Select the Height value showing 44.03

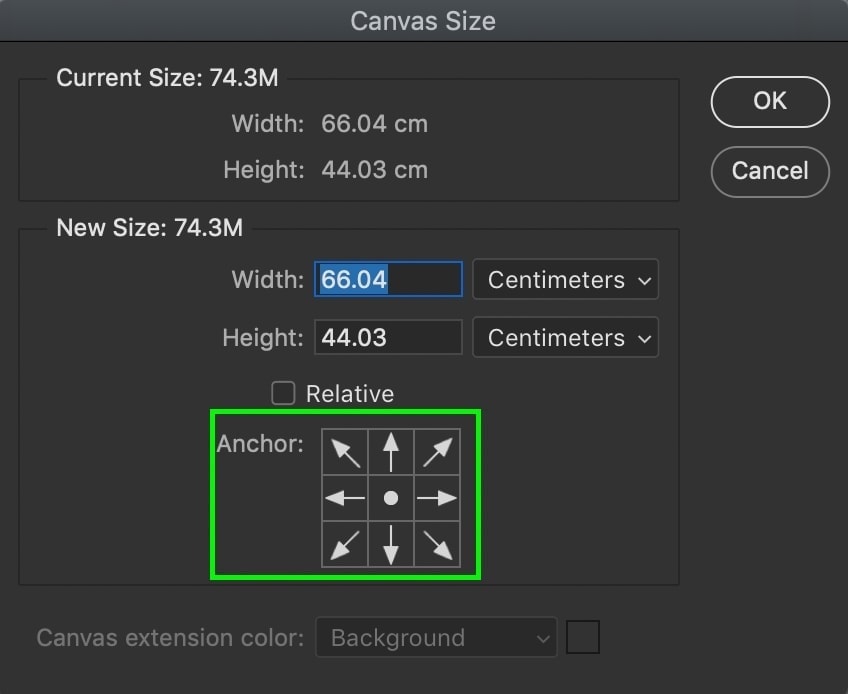click(388, 337)
